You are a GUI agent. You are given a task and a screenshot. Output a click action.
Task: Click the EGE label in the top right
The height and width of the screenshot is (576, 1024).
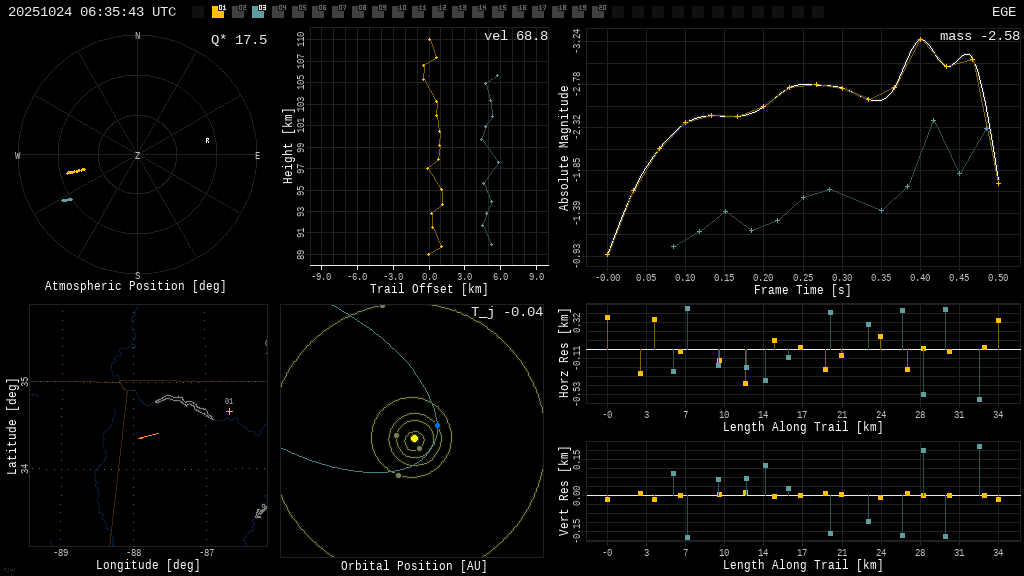(x=1003, y=12)
